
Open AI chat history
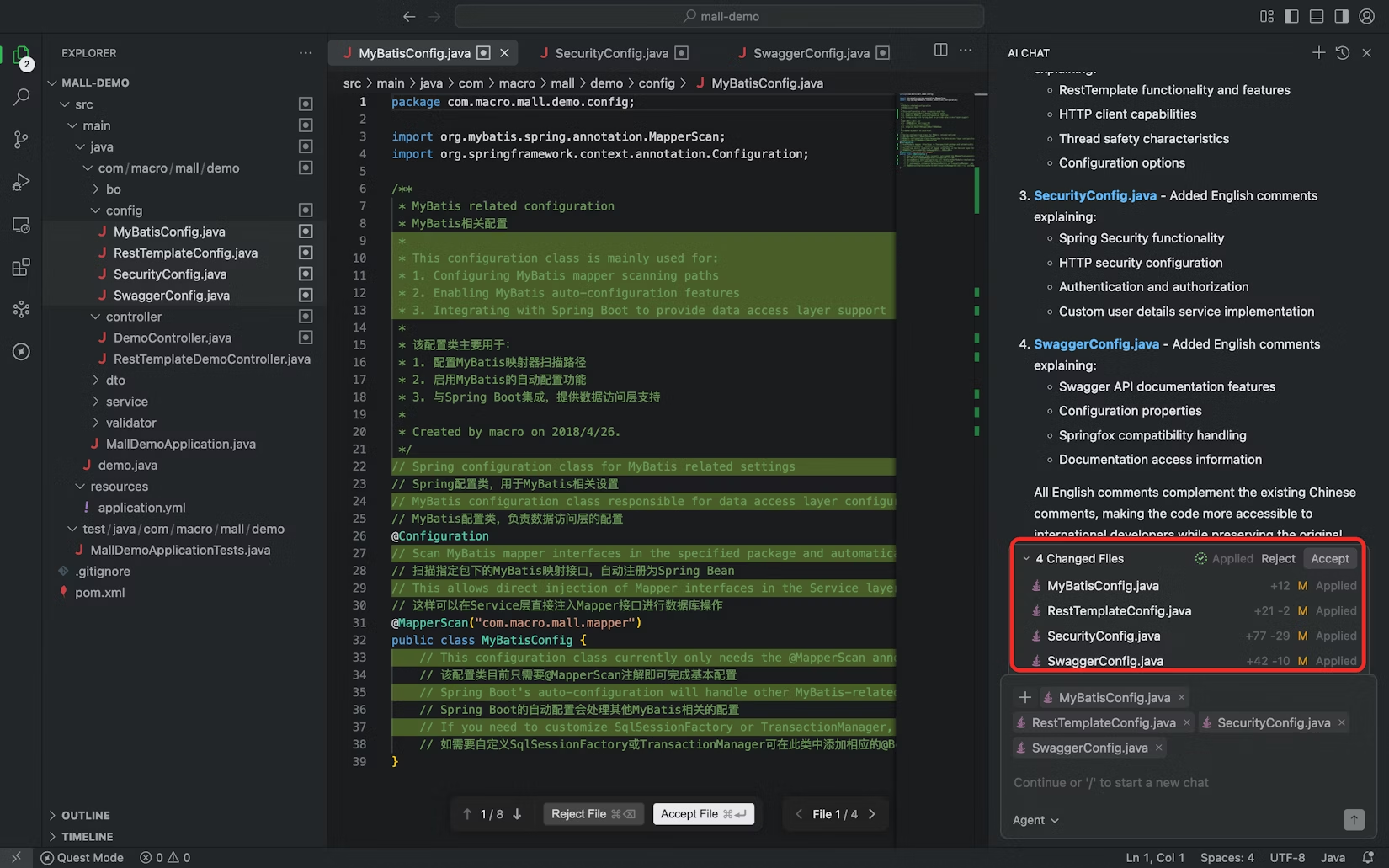(1343, 52)
